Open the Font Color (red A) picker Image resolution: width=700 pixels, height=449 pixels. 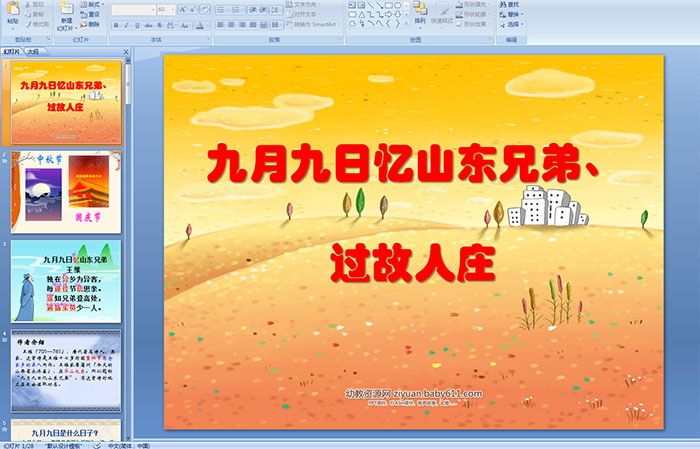[200, 25]
